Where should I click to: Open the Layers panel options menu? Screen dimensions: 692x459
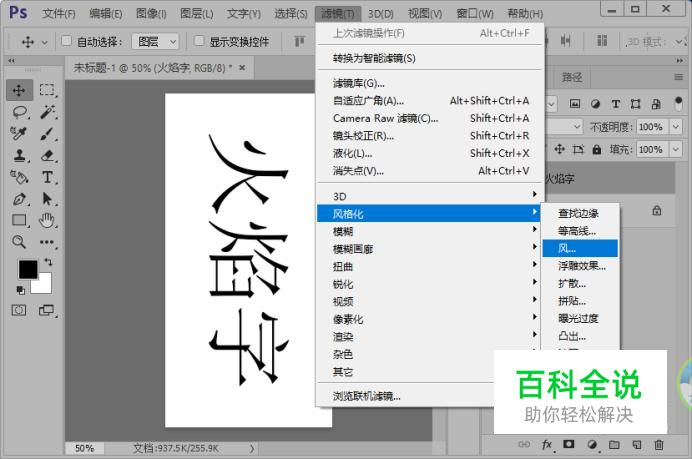(678, 77)
